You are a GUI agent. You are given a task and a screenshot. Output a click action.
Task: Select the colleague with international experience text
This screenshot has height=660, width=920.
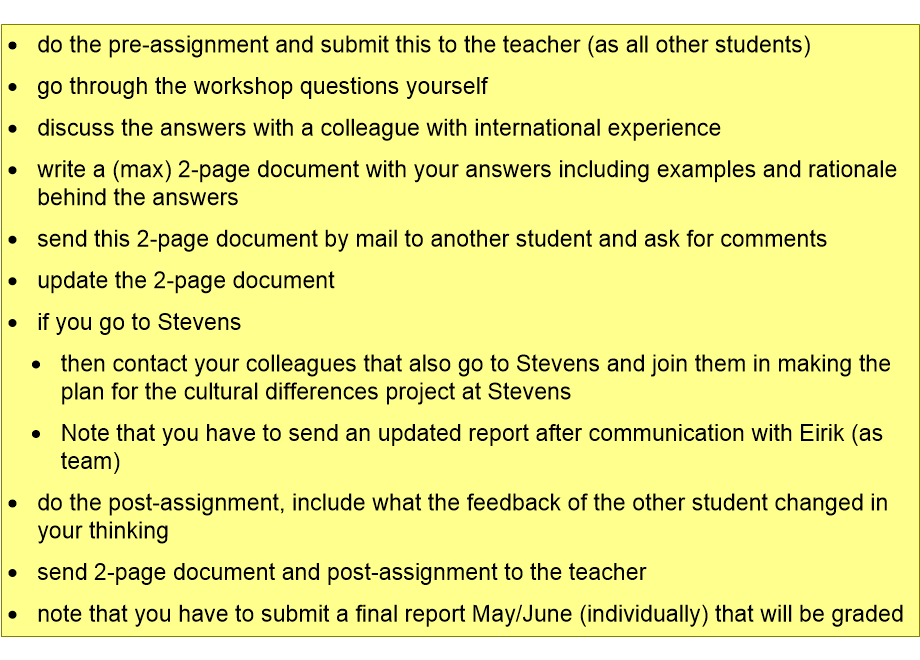pos(520,128)
